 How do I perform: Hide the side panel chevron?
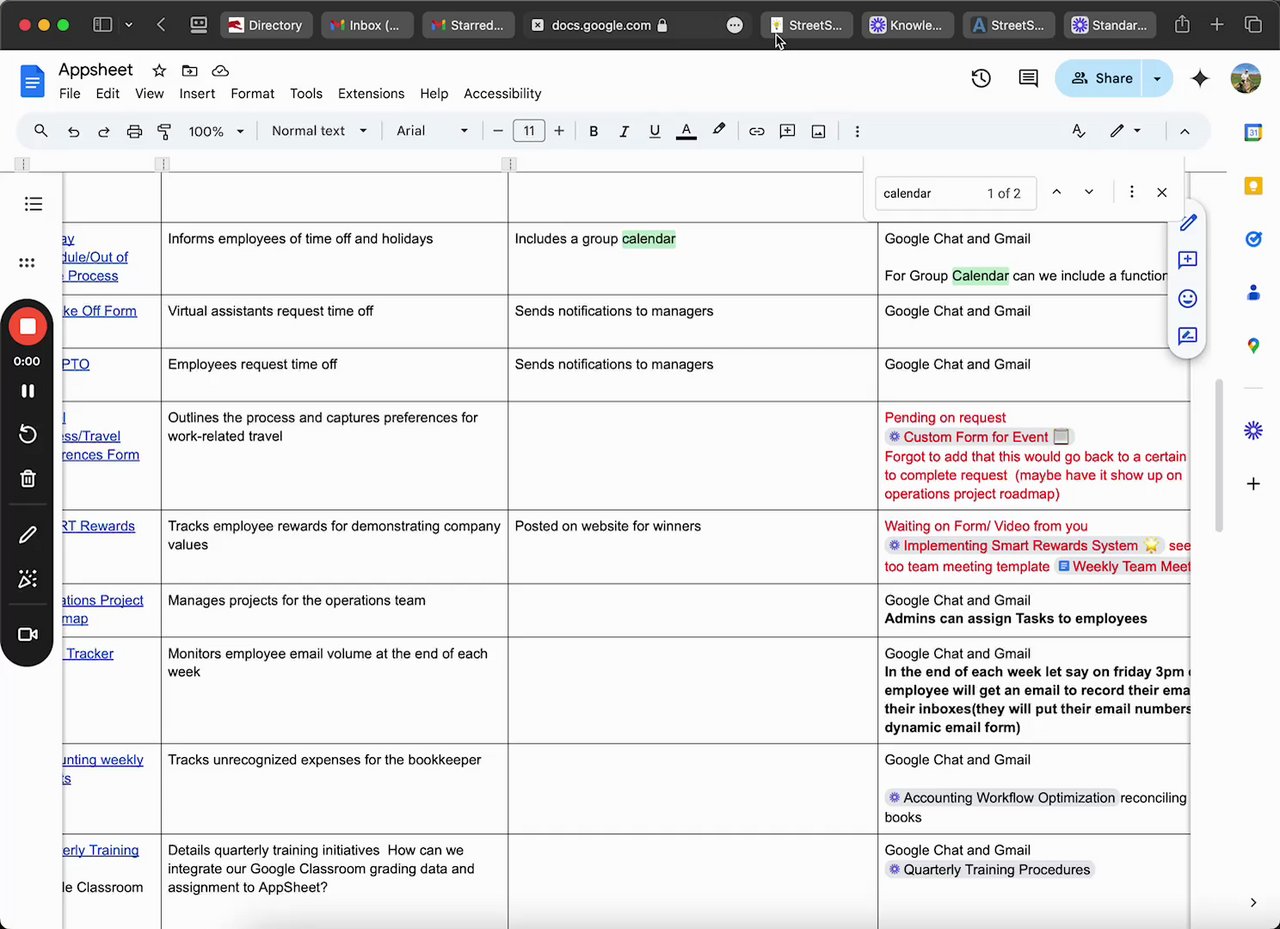(x=1253, y=902)
